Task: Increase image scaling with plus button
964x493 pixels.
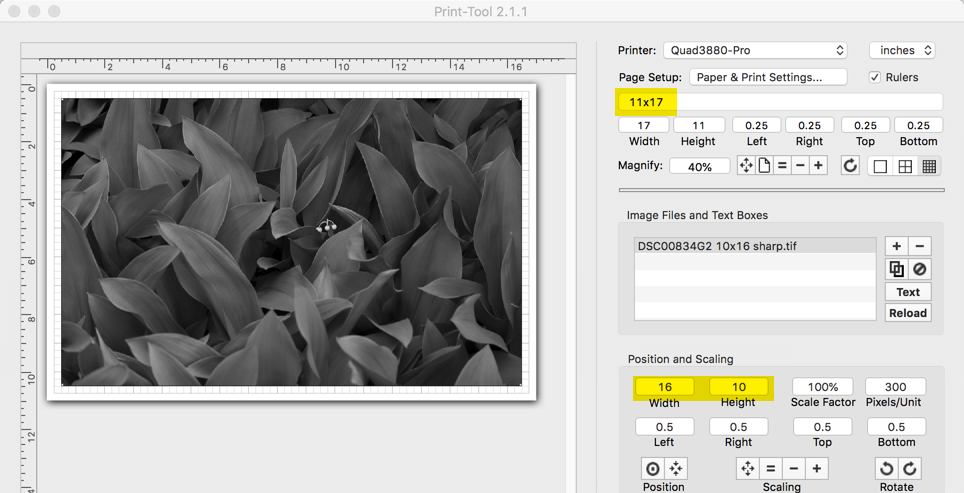Action: [817, 468]
